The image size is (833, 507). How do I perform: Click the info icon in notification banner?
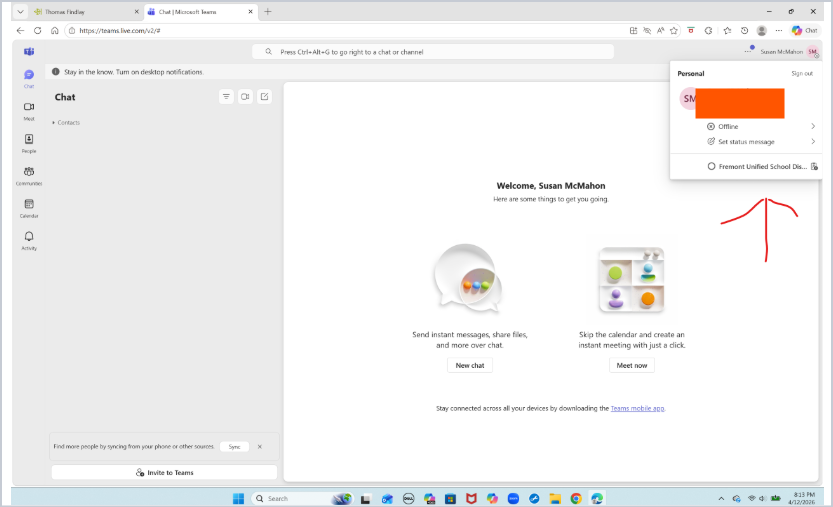point(56,72)
